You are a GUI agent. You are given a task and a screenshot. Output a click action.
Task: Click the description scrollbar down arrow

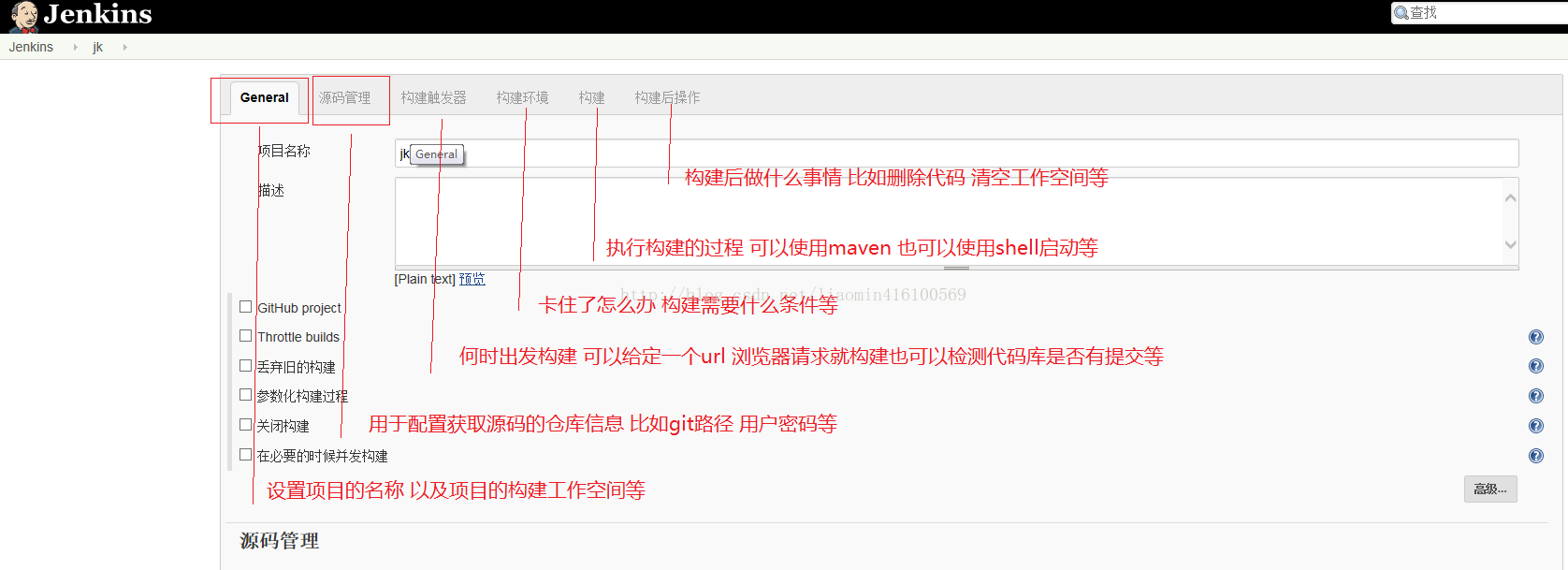point(1510,244)
